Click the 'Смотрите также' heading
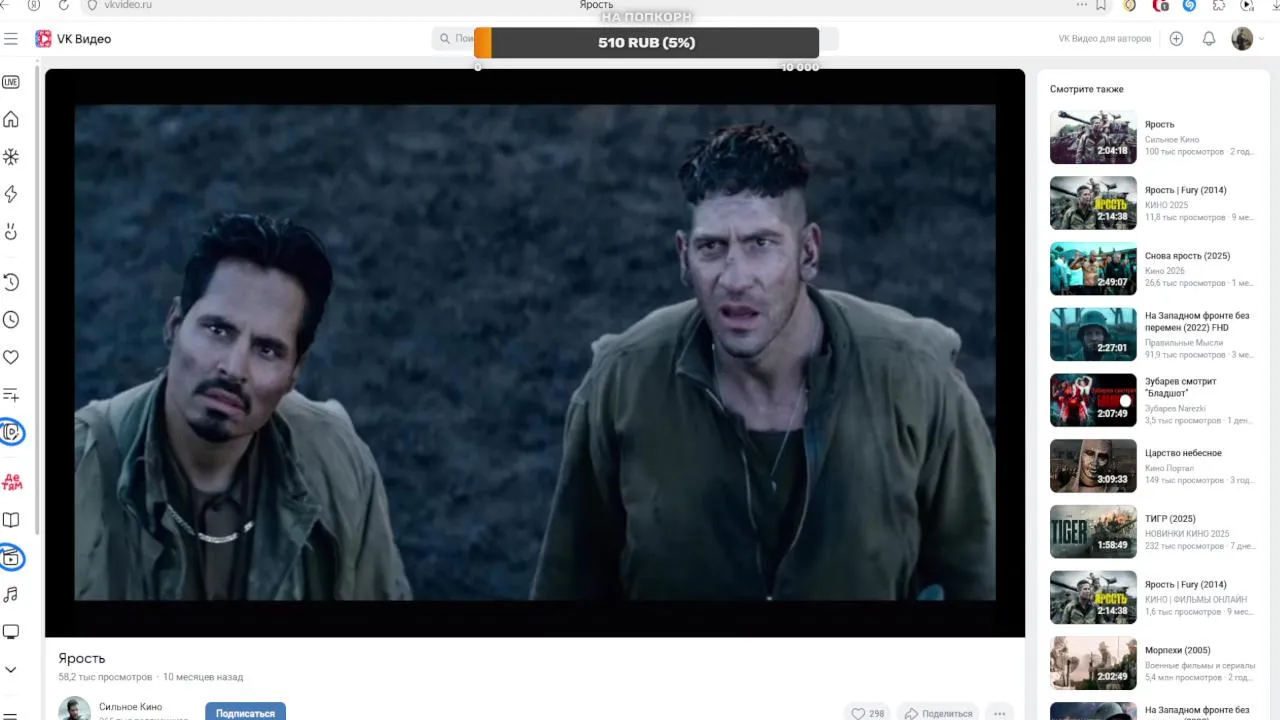The width and height of the screenshot is (1280, 720). [1087, 89]
